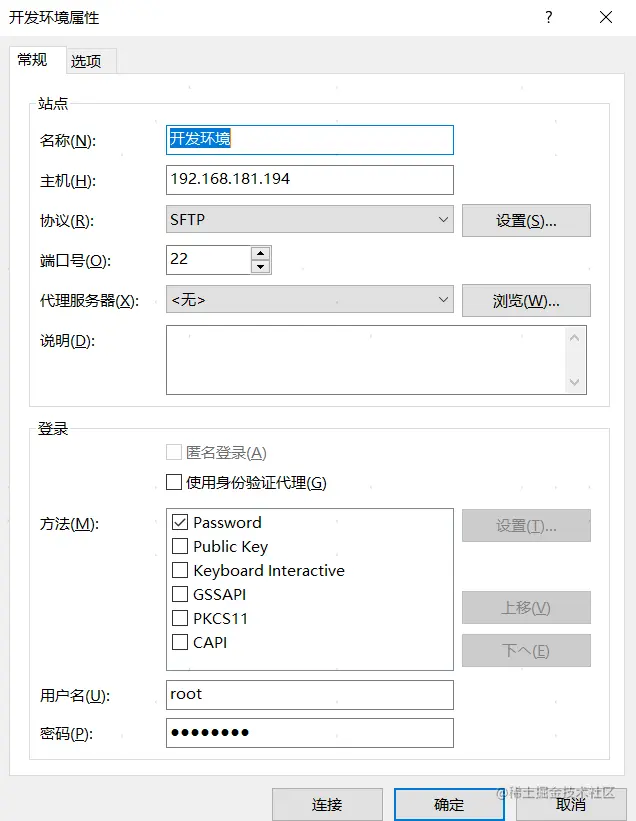Screen dimensions: 636x821
Task: Click the help question mark icon
Action: point(548,17)
